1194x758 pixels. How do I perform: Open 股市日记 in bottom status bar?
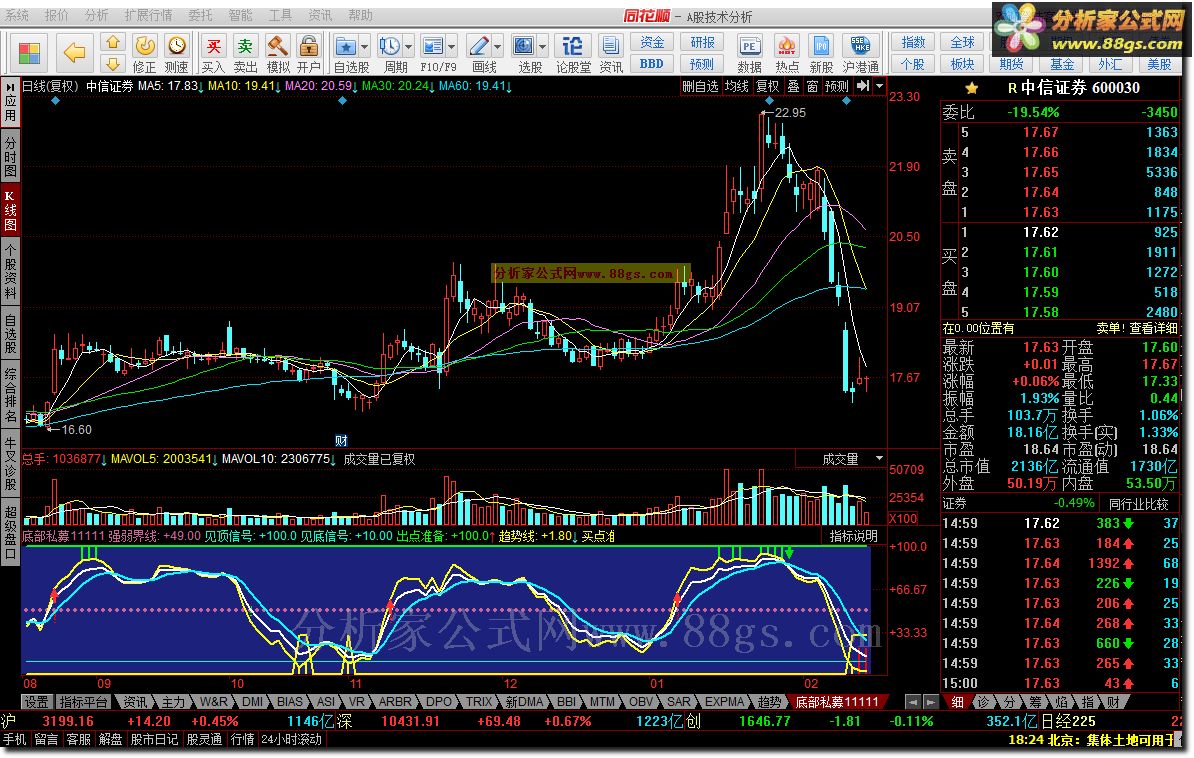[154, 739]
